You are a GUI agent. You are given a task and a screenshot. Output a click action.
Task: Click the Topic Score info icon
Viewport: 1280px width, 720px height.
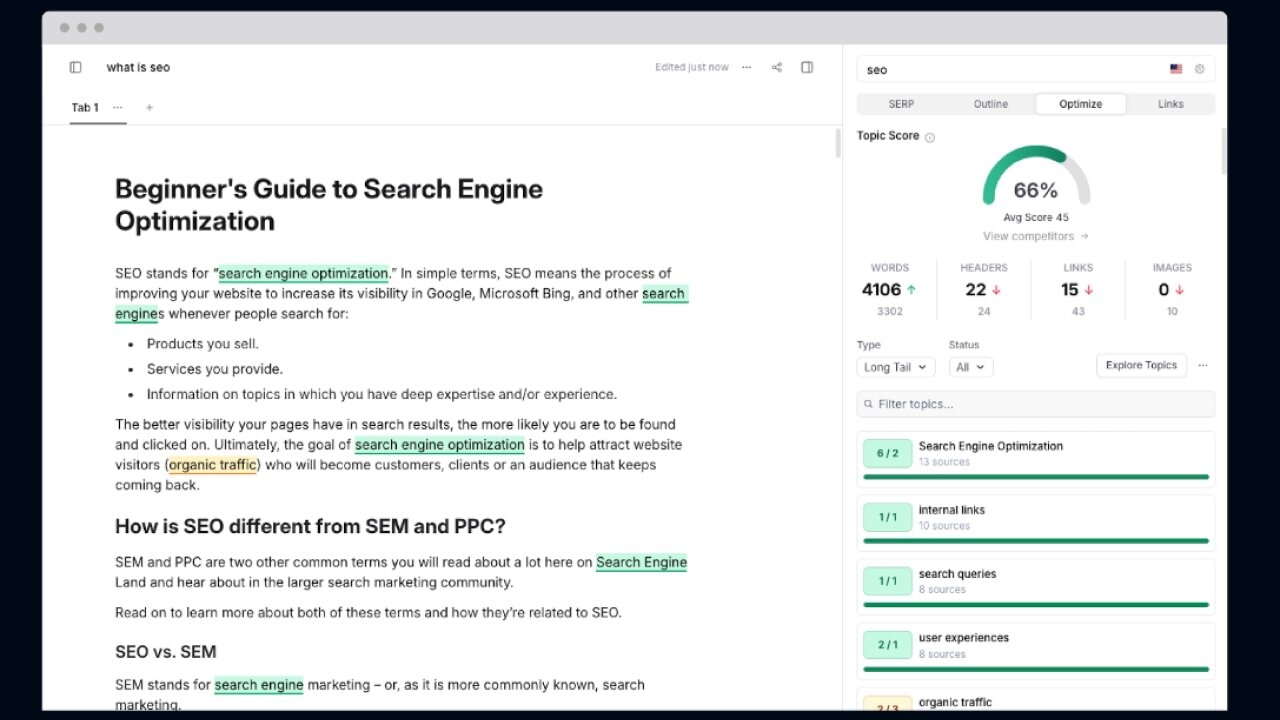pyautogui.click(x=929, y=137)
